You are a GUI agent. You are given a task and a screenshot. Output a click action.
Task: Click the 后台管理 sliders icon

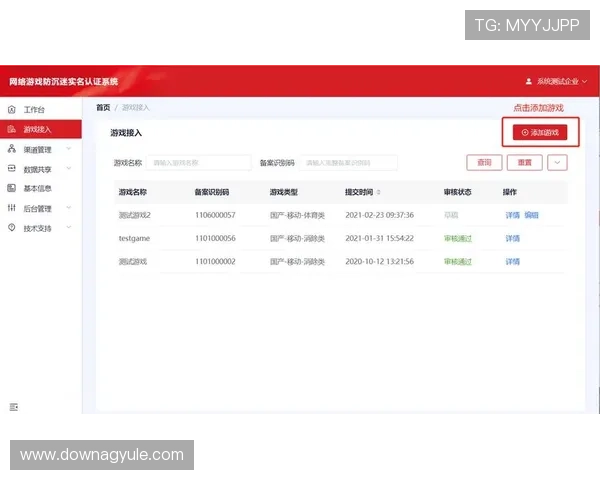coord(12,208)
